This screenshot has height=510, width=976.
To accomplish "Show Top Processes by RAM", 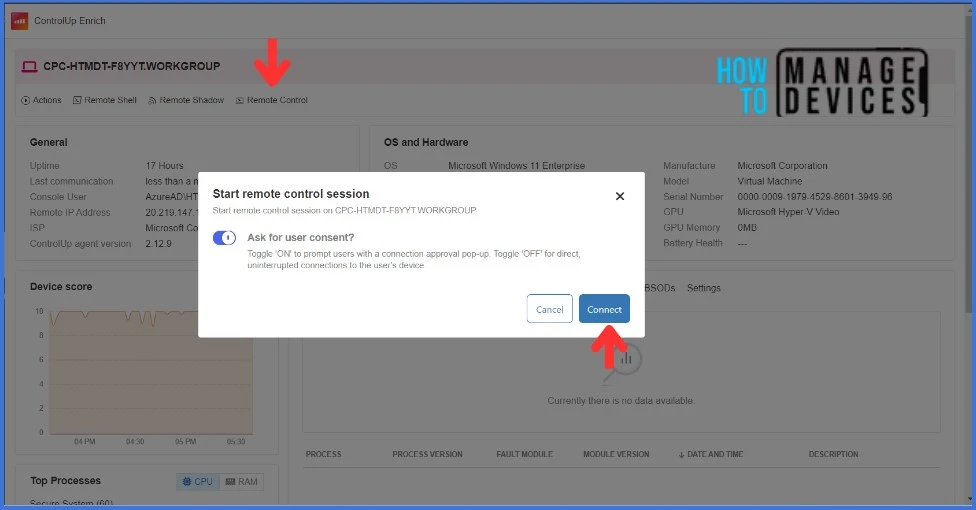I will [x=242, y=481].
